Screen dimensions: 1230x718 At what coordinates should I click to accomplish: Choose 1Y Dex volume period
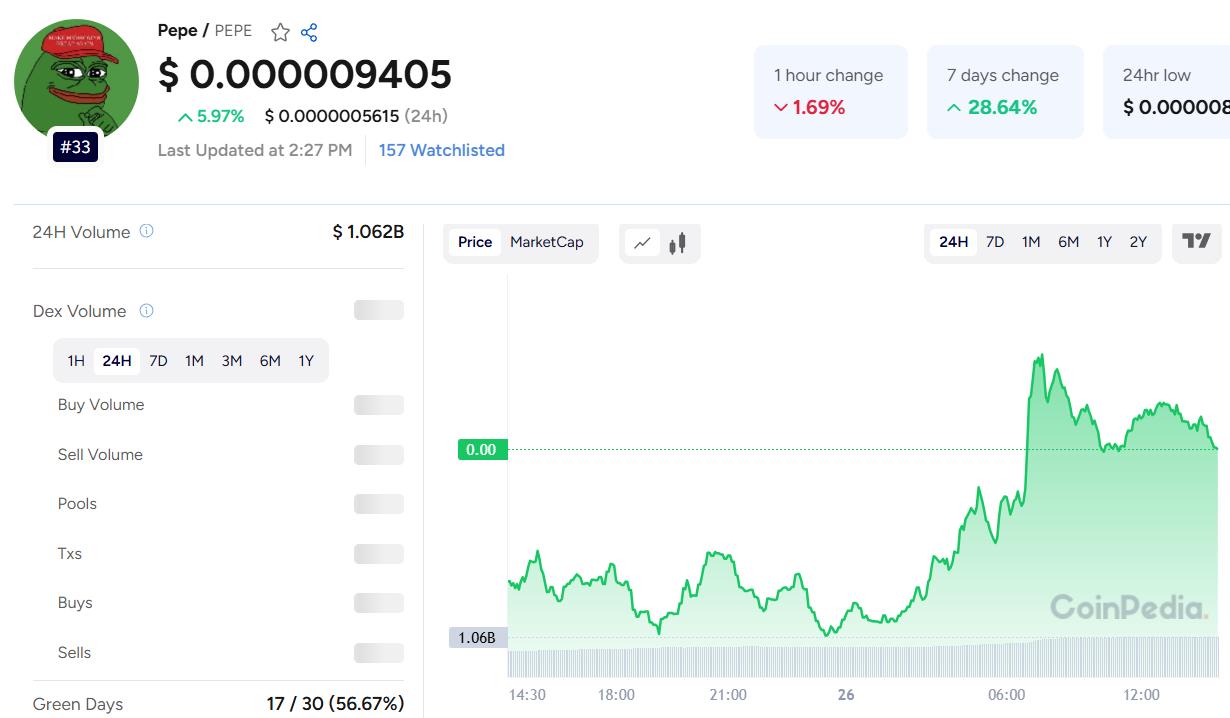(306, 361)
